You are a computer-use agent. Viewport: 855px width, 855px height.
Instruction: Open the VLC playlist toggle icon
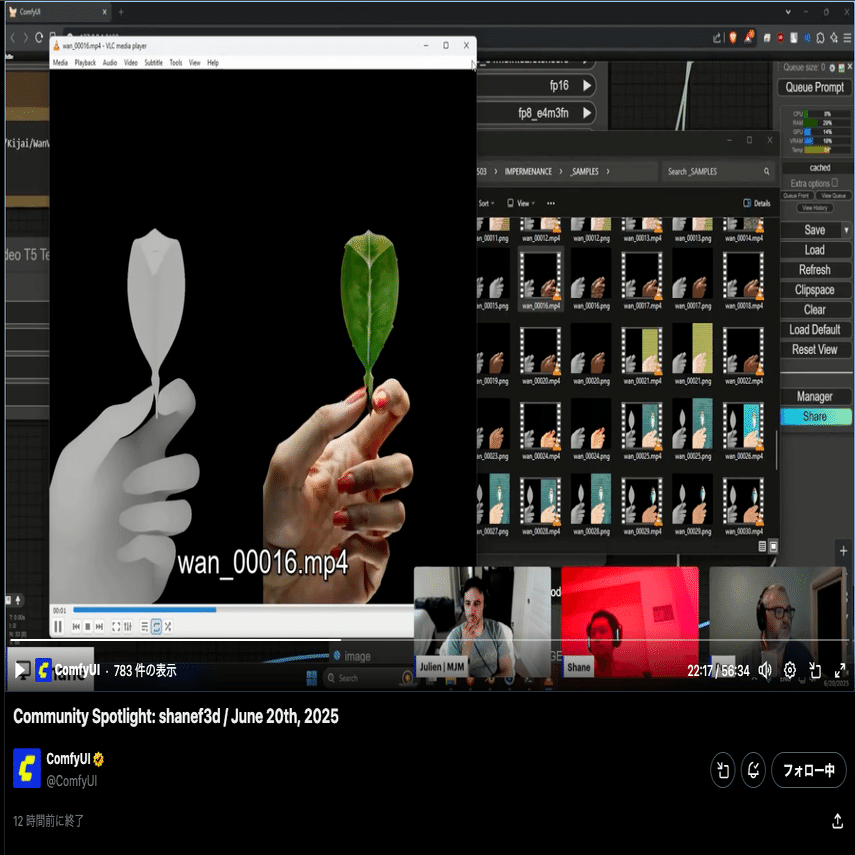pos(144,627)
